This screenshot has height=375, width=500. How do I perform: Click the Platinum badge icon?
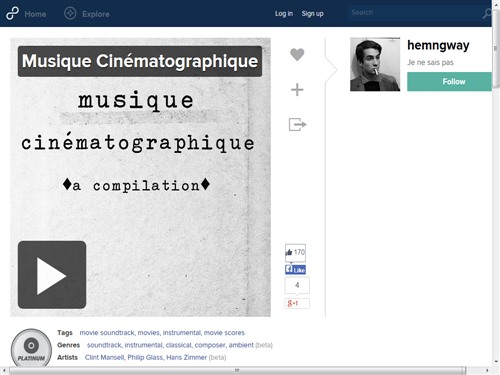pyautogui.click(x=31, y=348)
